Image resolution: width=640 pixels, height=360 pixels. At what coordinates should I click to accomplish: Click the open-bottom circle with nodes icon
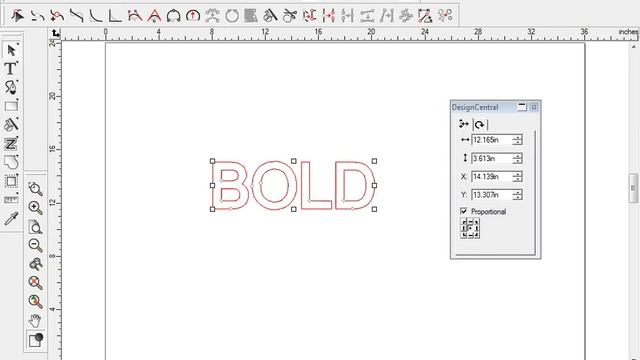click(173, 16)
